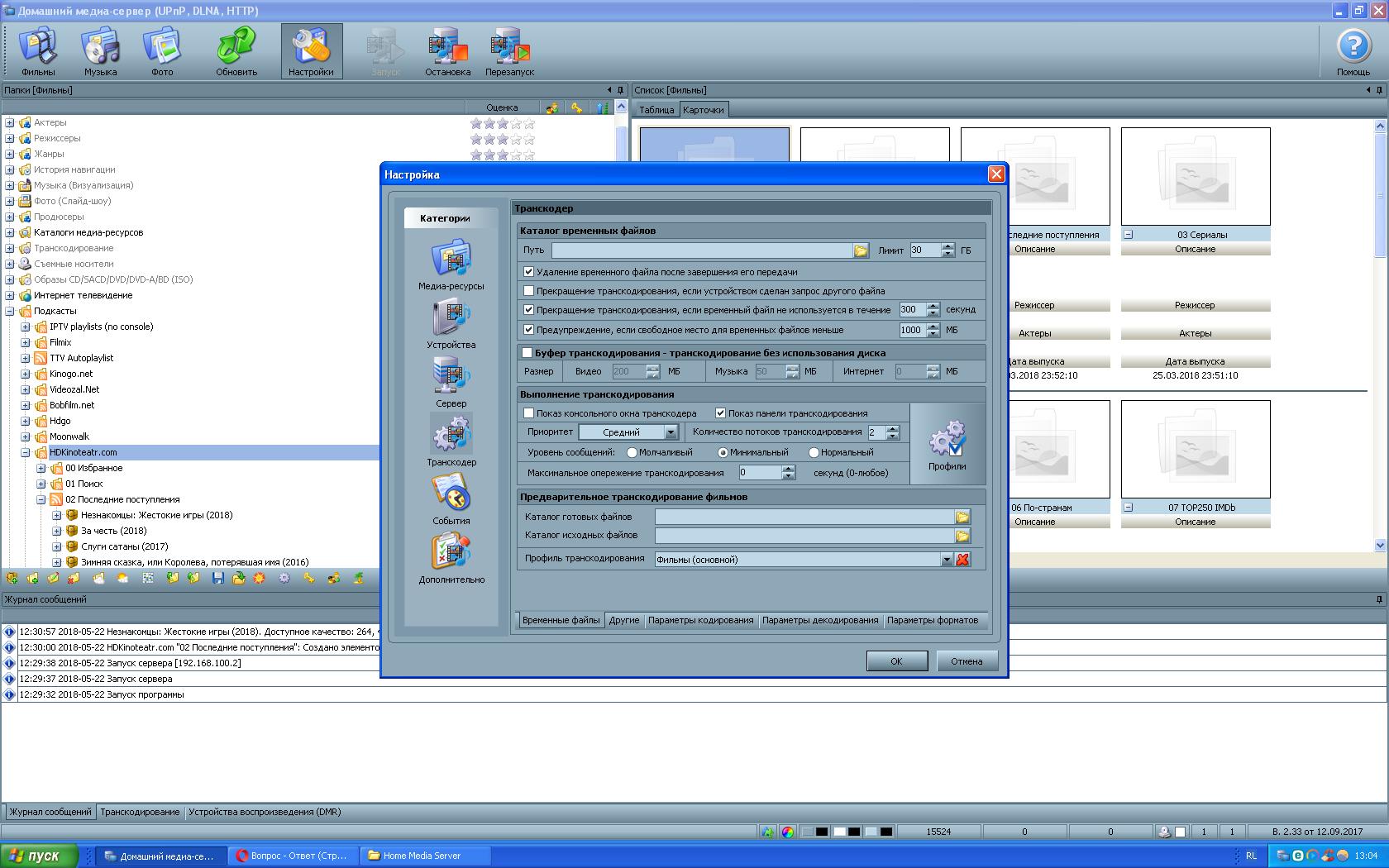The width and height of the screenshot is (1389, 868).
Task: Uncheck deletion of temporary file after transfer
Action: (x=529, y=271)
